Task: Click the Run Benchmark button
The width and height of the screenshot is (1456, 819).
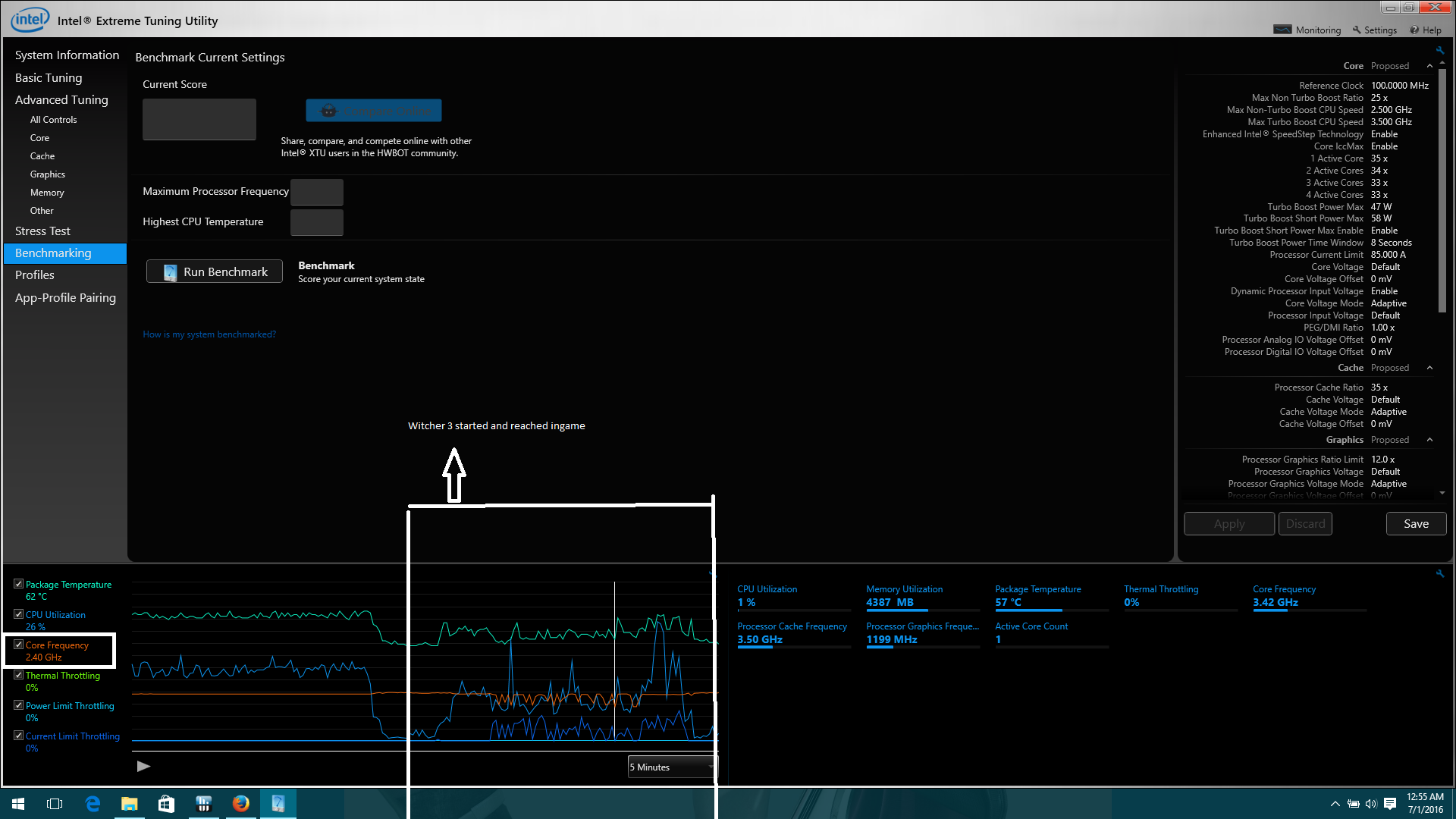Action: (x=215, y=271)
